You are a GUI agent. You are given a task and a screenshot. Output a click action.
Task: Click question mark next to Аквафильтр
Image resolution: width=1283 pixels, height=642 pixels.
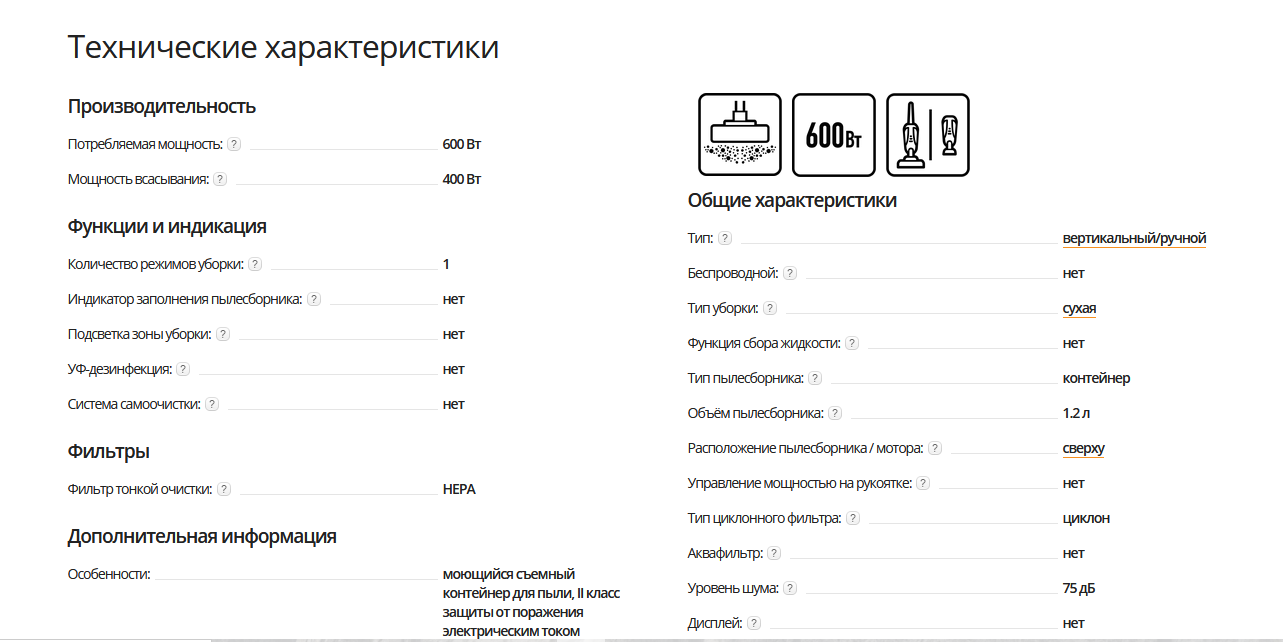click(774, 553)
